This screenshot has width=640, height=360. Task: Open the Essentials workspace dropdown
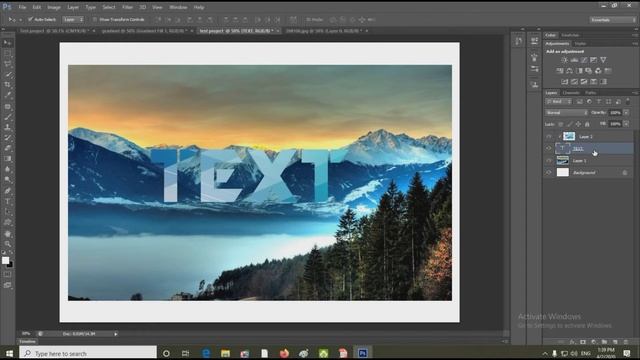(612, 20)
